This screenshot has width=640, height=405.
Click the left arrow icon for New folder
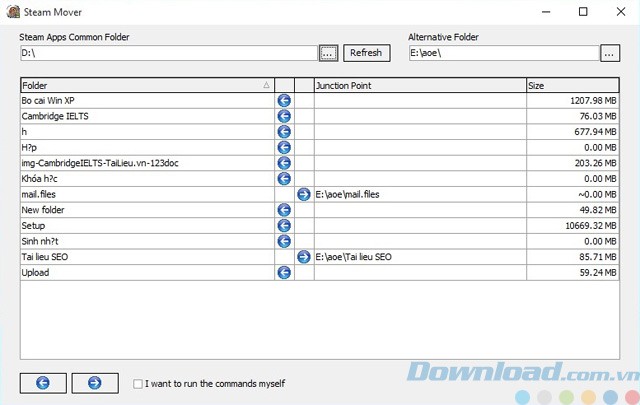click(284, 210)
